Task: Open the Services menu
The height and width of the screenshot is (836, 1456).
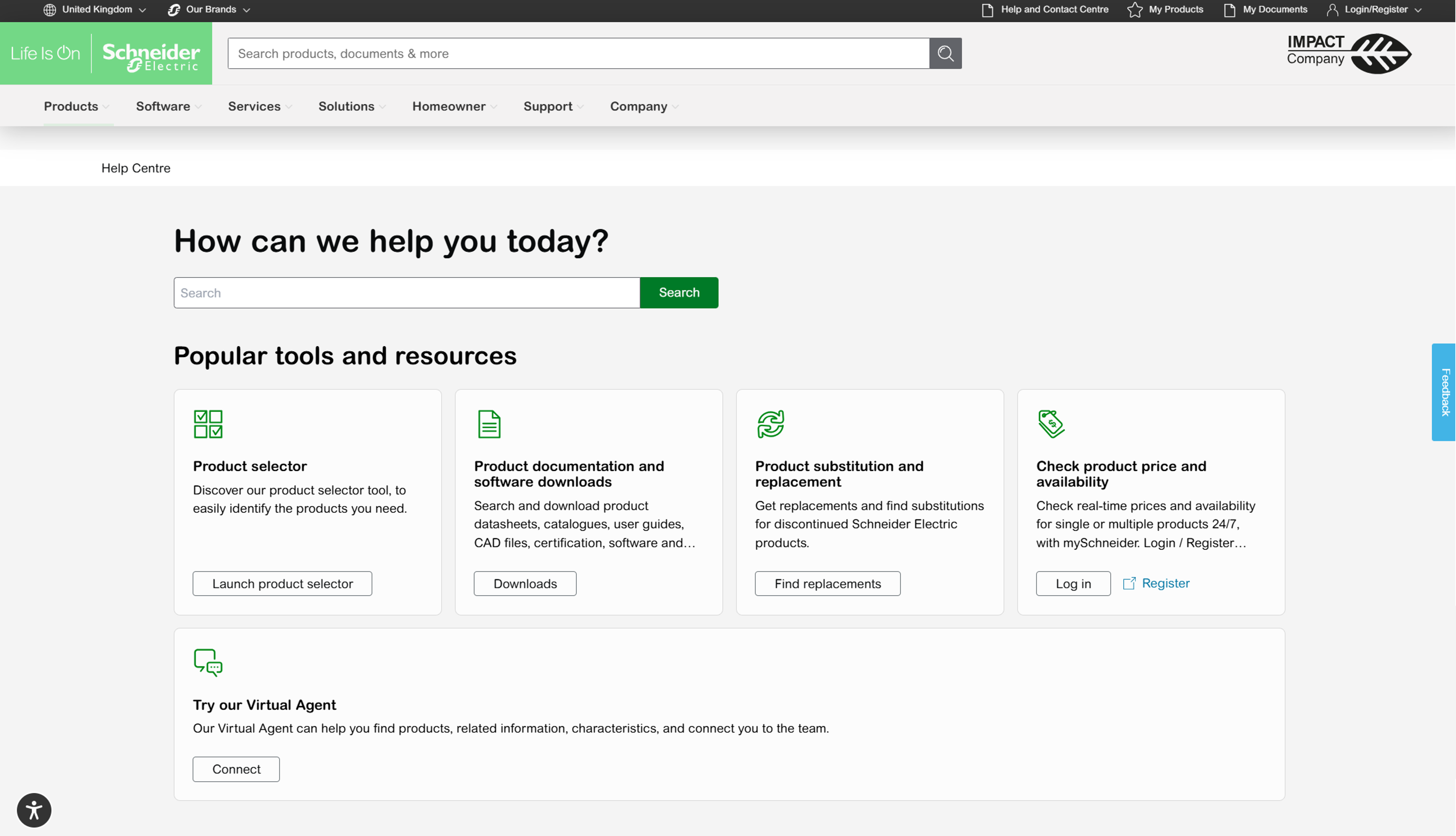Action: [254, 106]
